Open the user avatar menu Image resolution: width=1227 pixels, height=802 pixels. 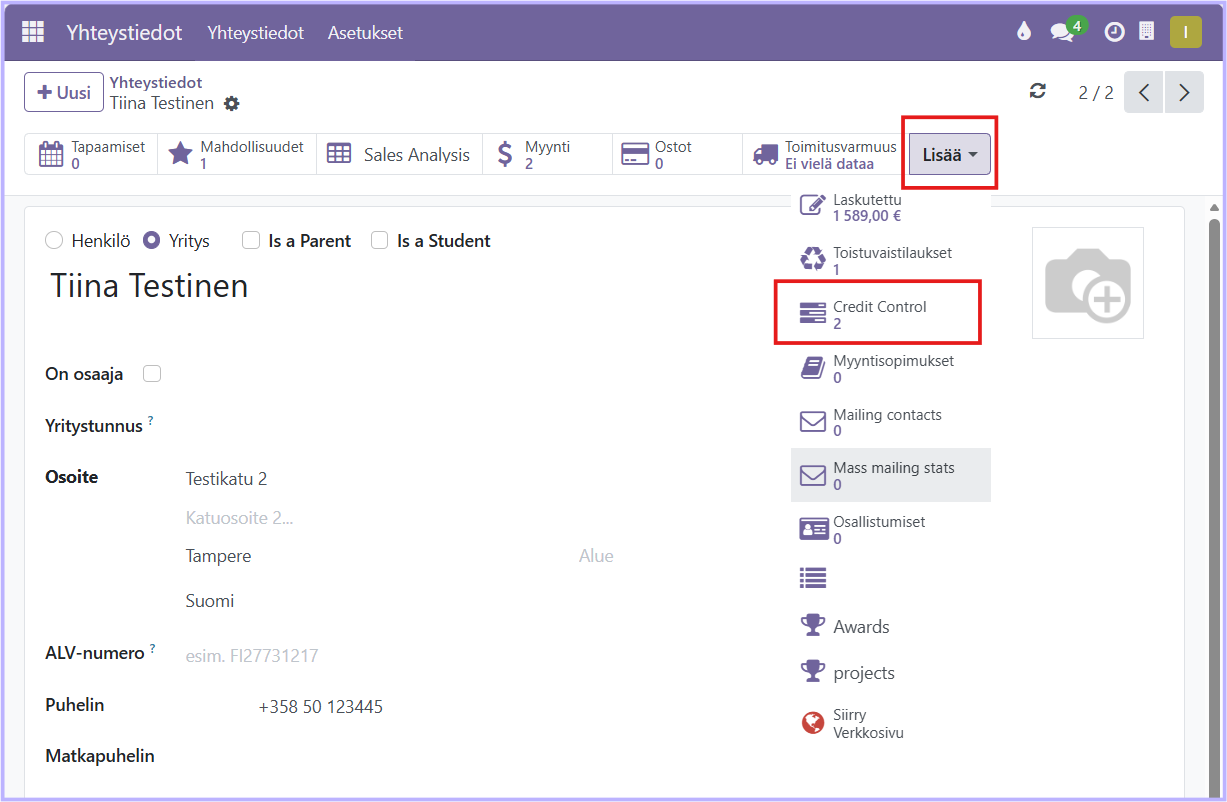pyautogui.click(x=1185, y=32)
